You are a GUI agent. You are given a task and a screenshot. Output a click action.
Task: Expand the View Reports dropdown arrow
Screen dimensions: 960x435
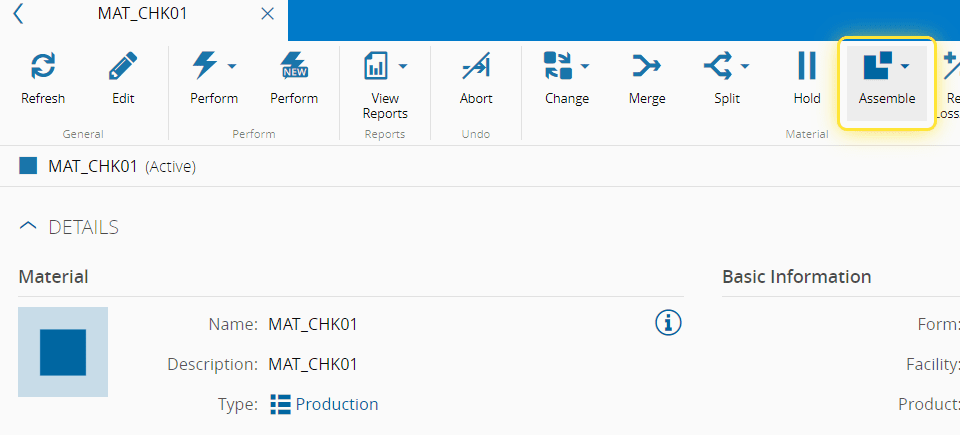[403, 67]
